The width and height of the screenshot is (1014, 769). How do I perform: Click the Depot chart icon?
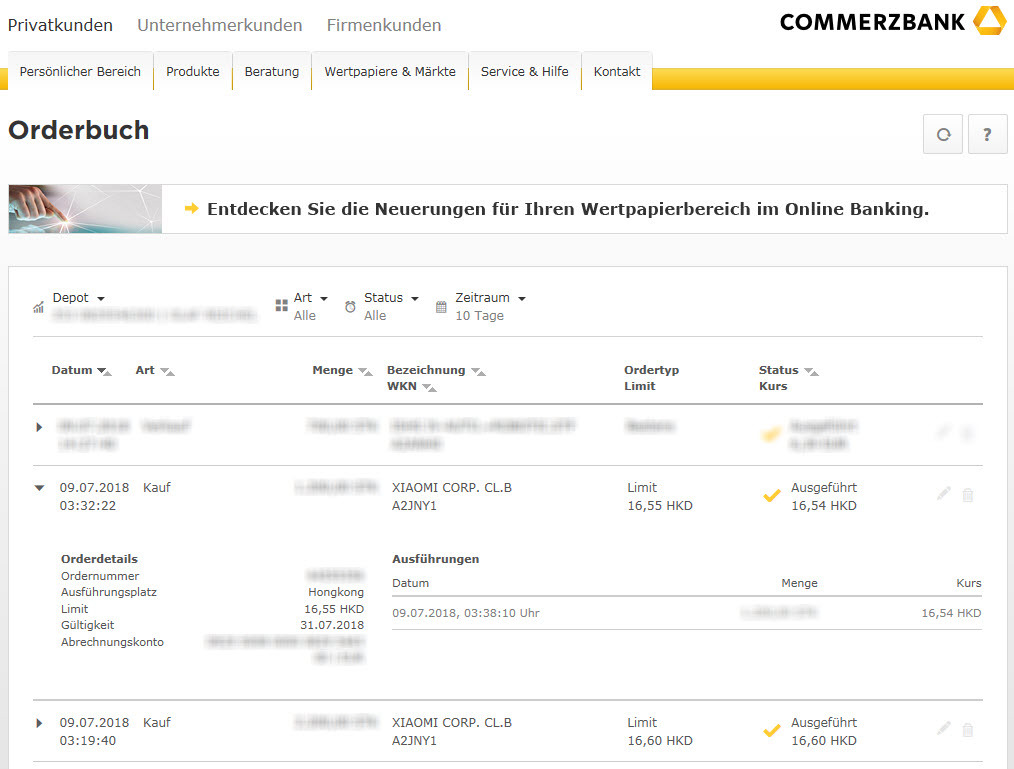click(x=39, y=307)
